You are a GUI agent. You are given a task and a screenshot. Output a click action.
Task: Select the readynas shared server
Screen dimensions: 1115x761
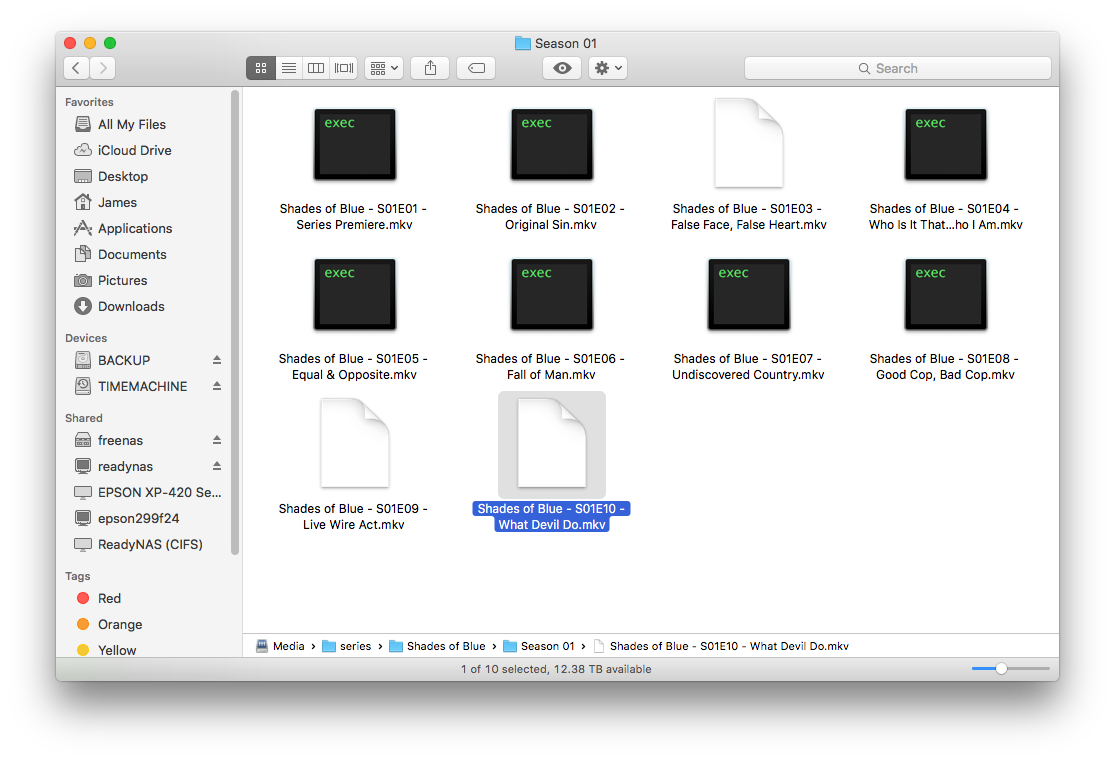point(125,467)
